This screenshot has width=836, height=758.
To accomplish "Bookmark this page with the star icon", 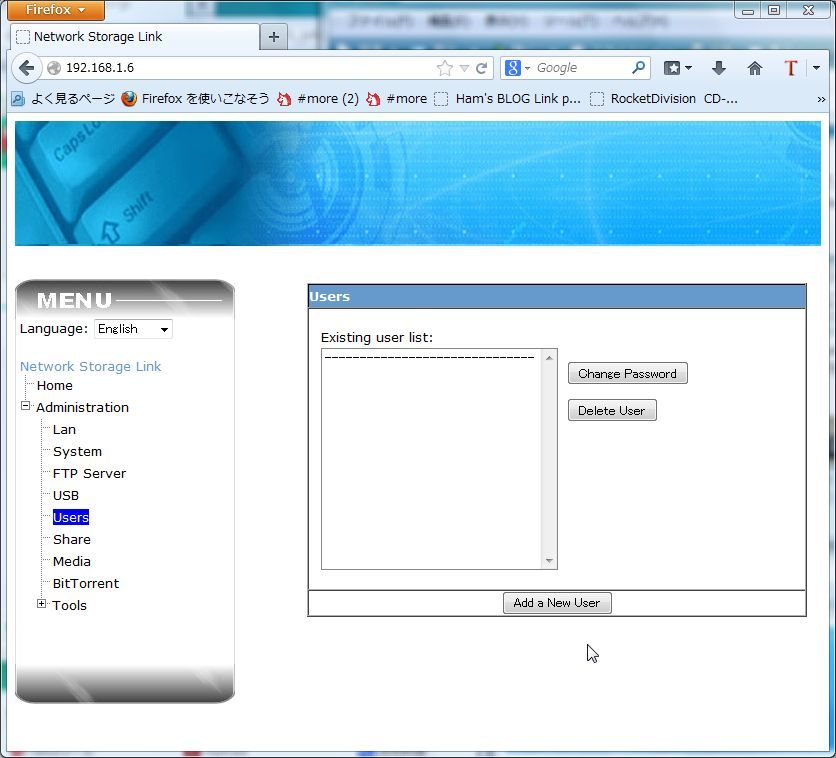I will (x=445, y=68).
